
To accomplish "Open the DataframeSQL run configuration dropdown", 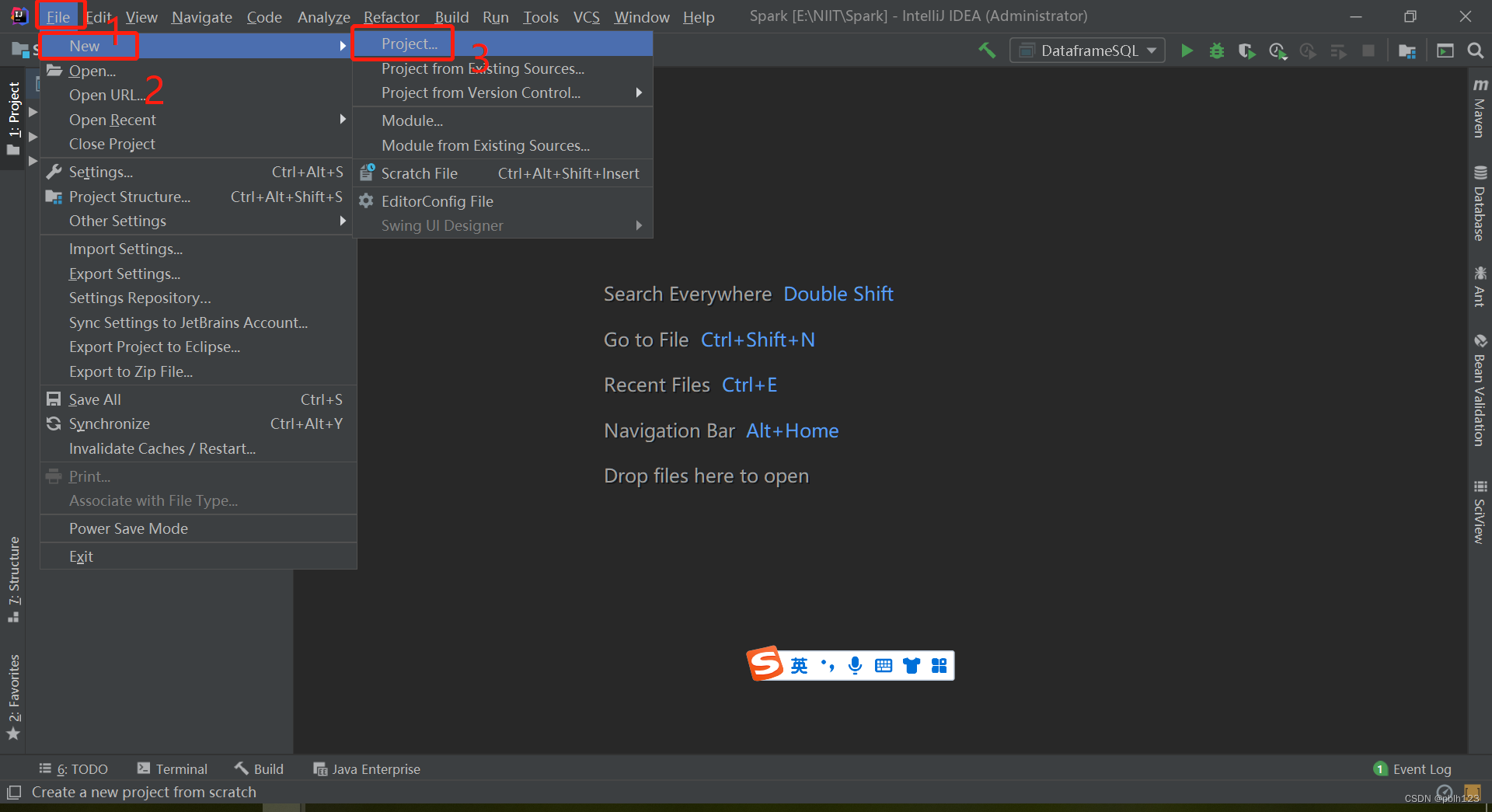I will 1088,51.
